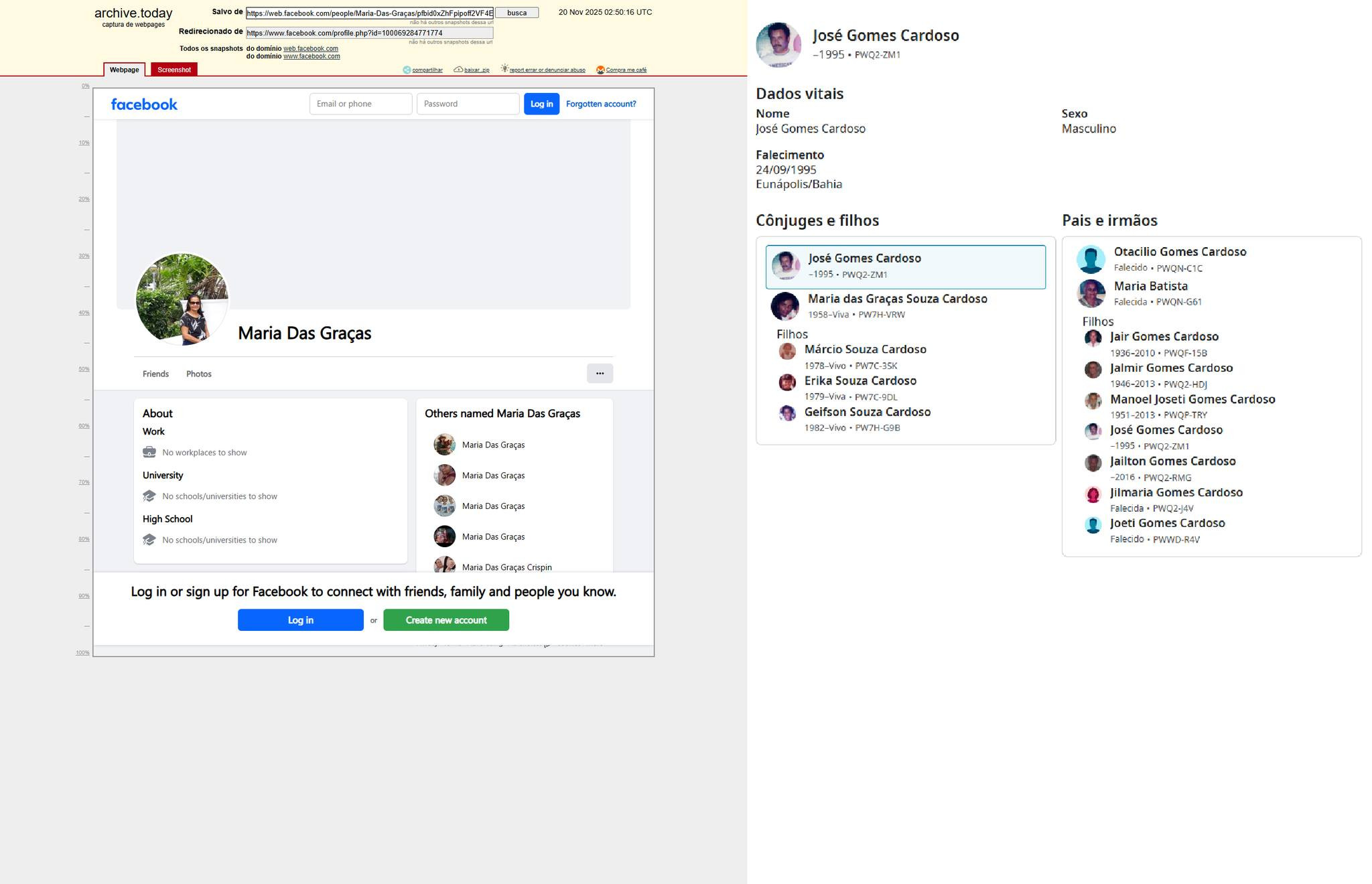
Task: Open the Friends profile tab
Action: pyautogui.click(x=155, y=374)
